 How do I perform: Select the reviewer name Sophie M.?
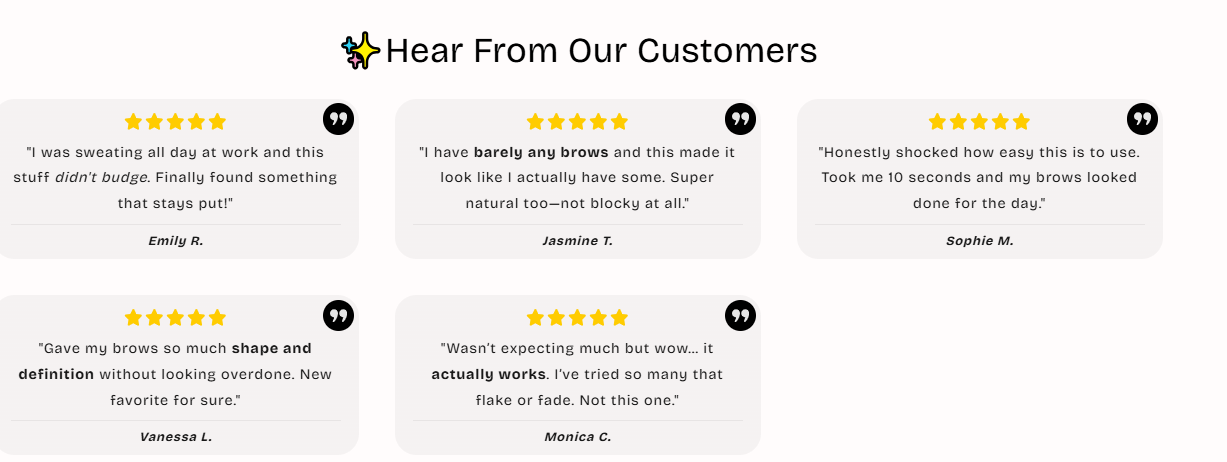click(x=980, y=241)
